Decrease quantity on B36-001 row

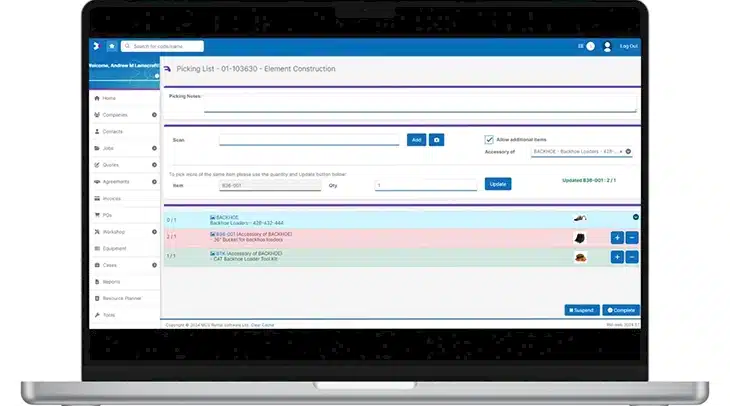coord(632,238)
